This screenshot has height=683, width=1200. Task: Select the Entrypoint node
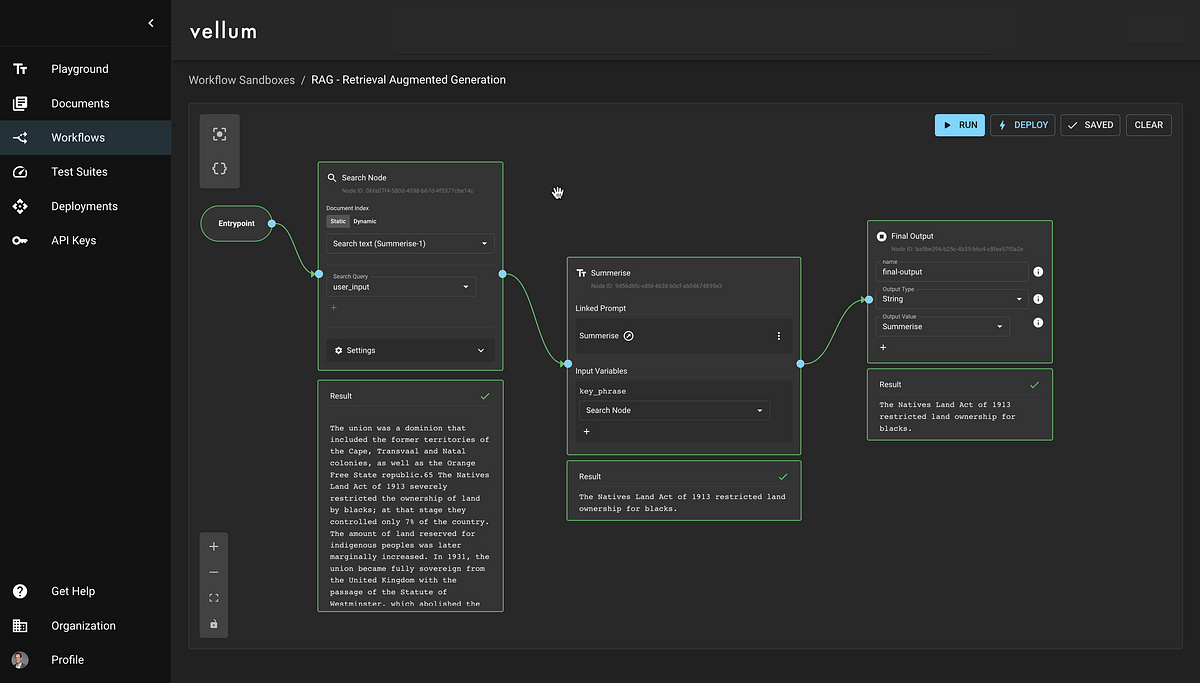click(x=236, y=223)
